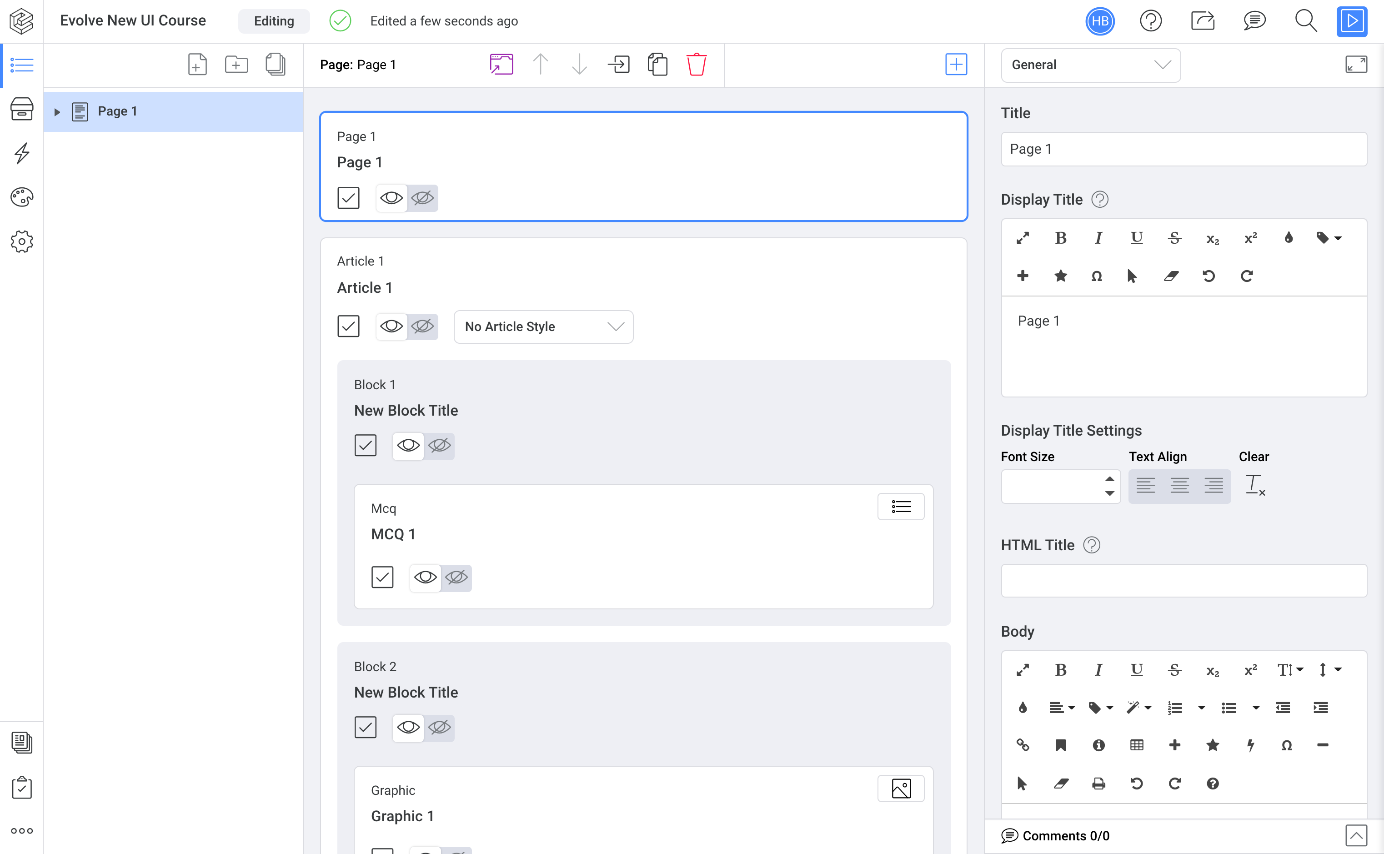Viewport: 1384px width, 854px height.
Task: Select the lightning bolt icon in sidebar
Action: point(21,153)
